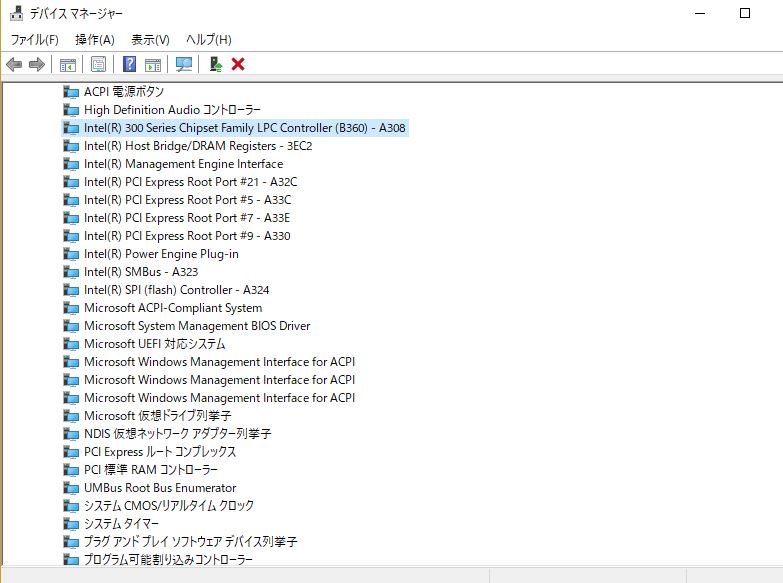Open the blue Help question mark icon

point(129,64)
